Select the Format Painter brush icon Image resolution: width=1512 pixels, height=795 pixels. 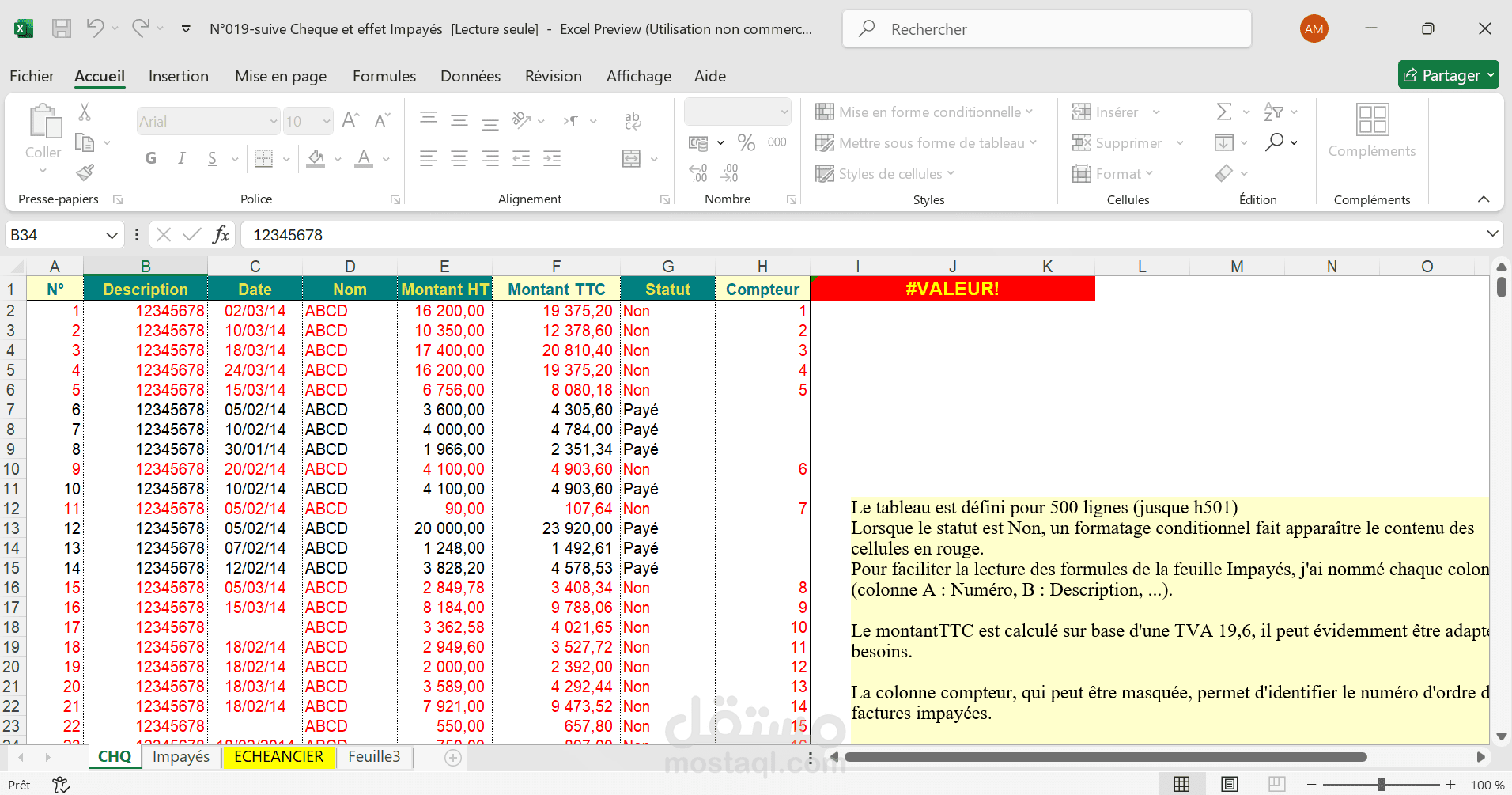click(x=85, y=172)
